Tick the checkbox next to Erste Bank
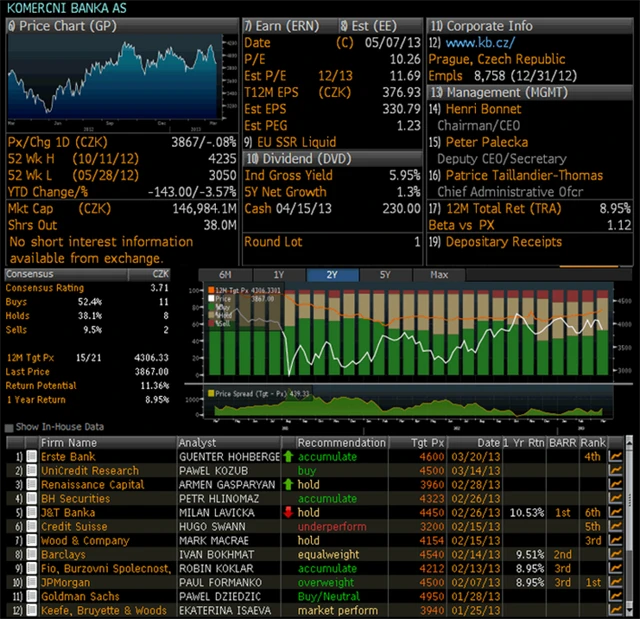Screen dimensions: 640x619 point(30,457)
